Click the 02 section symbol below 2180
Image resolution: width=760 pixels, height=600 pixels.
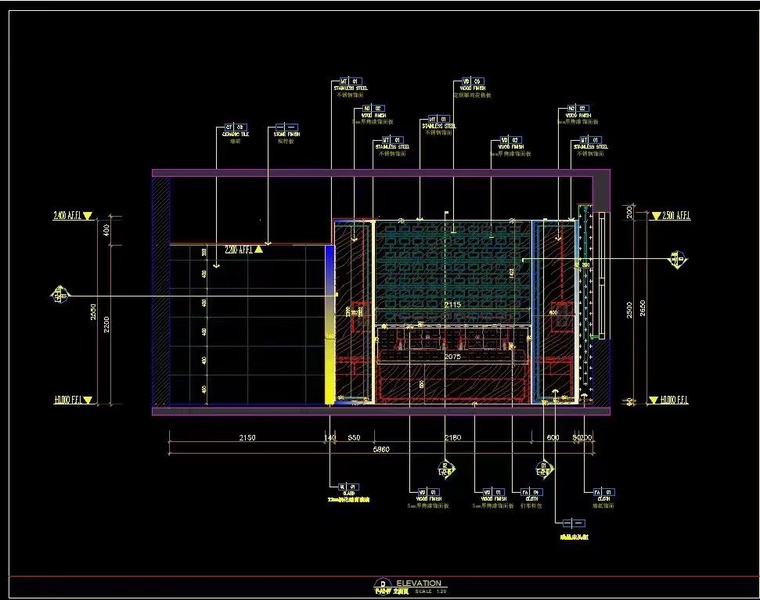[446, 469]
